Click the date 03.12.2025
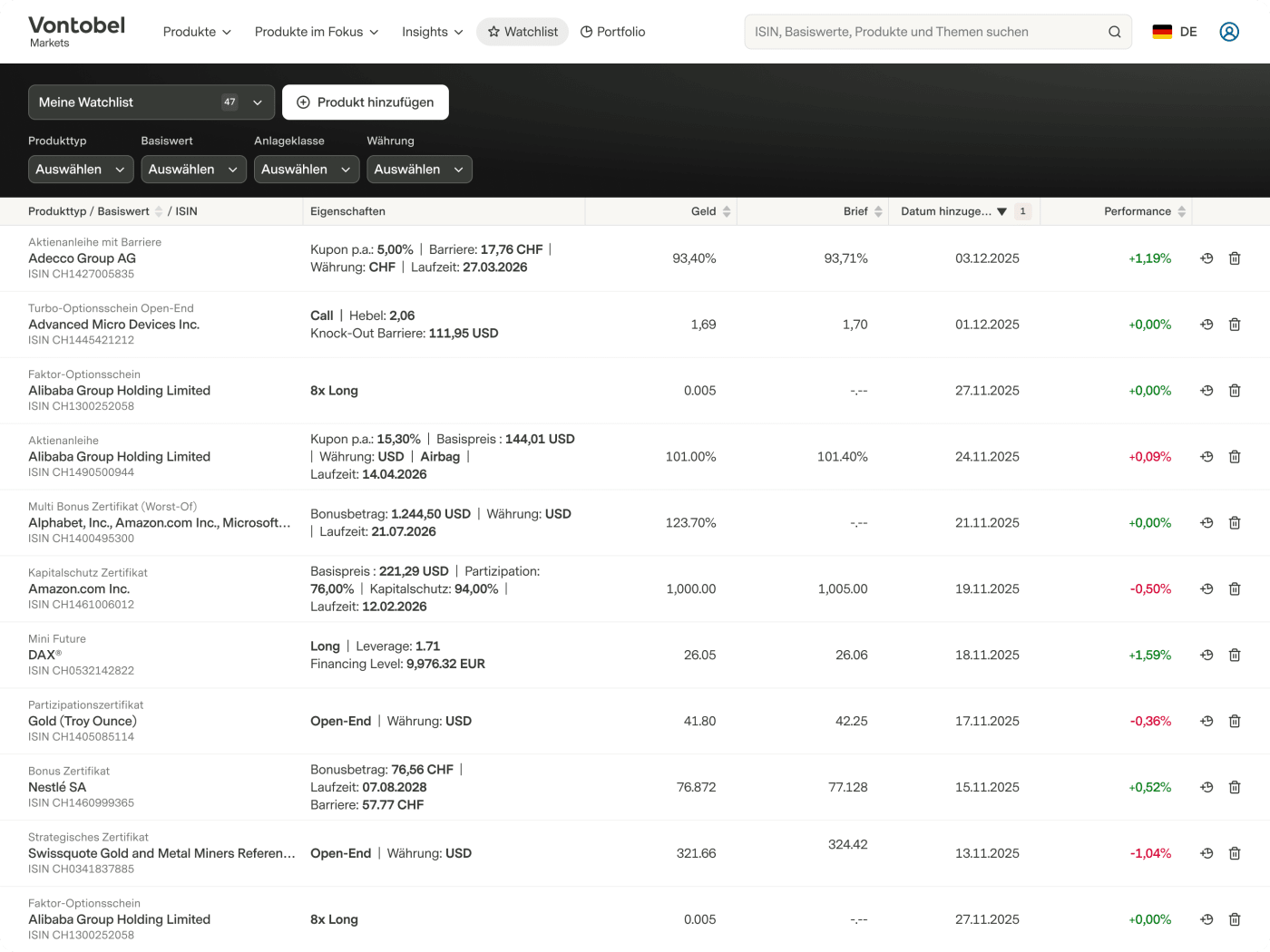Screen dimensions: 1270x952 pos(987,258)
